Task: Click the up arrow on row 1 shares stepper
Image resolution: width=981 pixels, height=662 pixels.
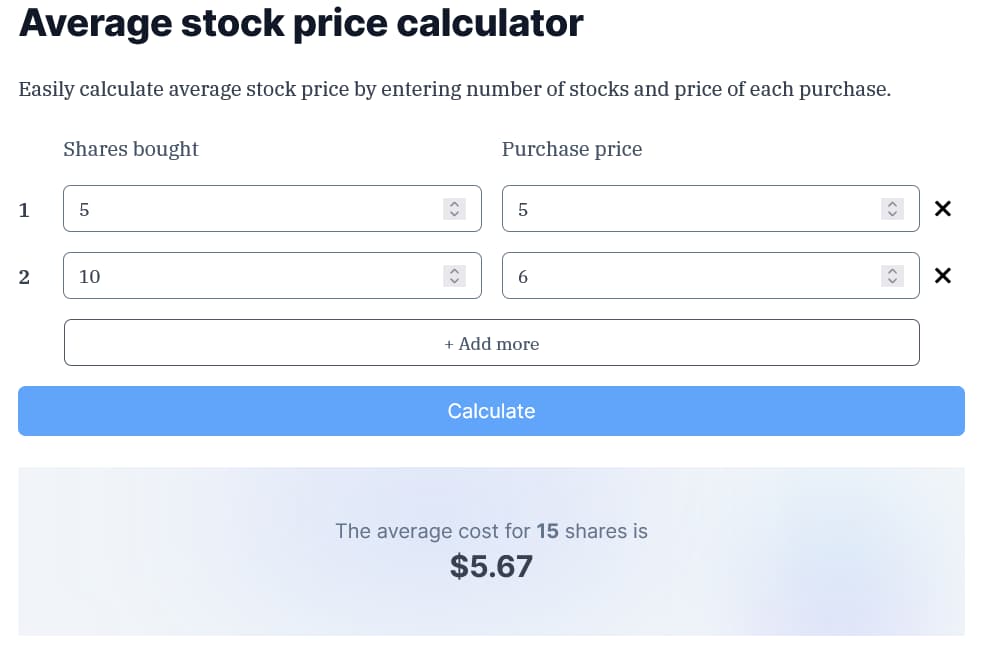Action: tap(454, 204)
